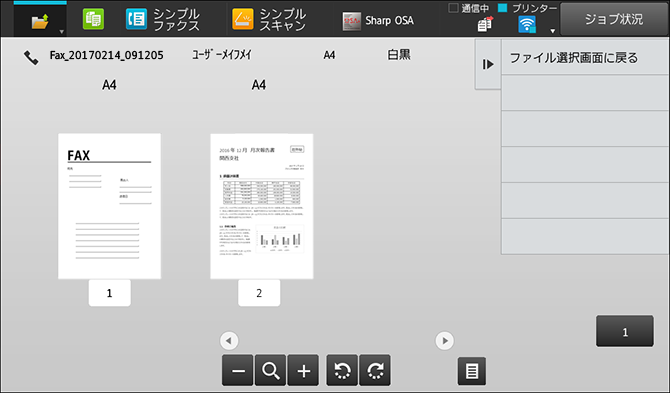
Task: Select the FAX cover page thumbnail
Action: (109, 206)
